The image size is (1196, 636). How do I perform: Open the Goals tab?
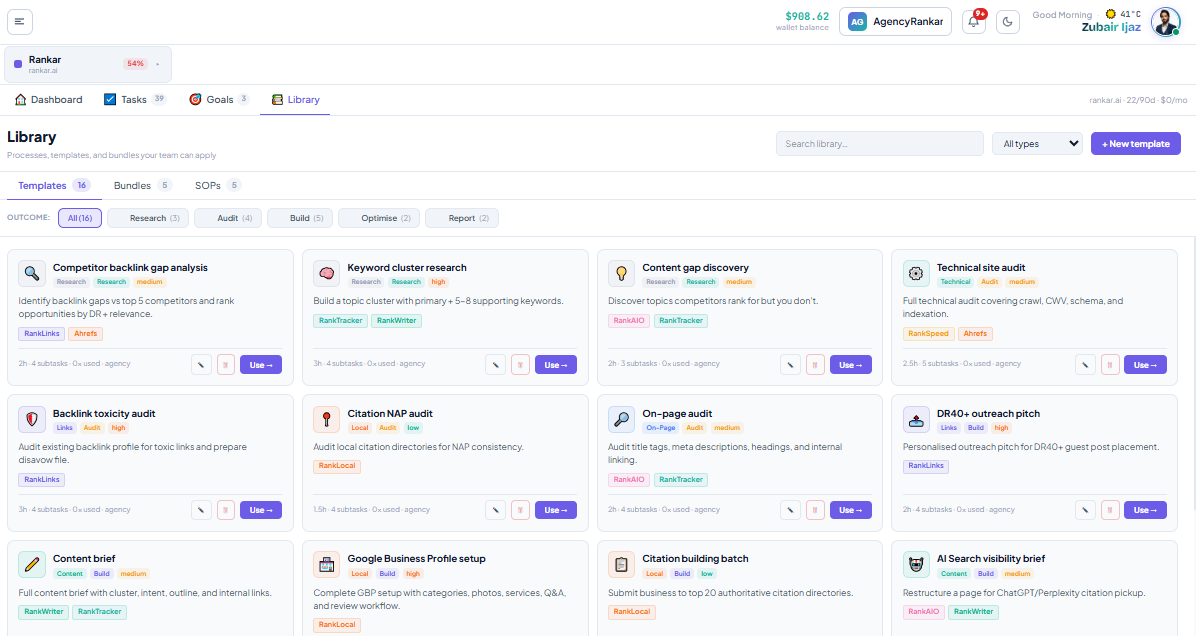(x=219, y=99)
